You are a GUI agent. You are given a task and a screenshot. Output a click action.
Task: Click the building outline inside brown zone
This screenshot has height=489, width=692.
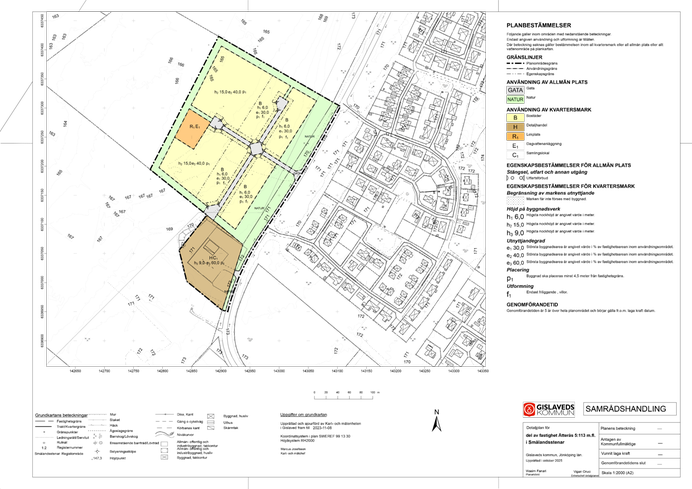(x=210, y=247)
